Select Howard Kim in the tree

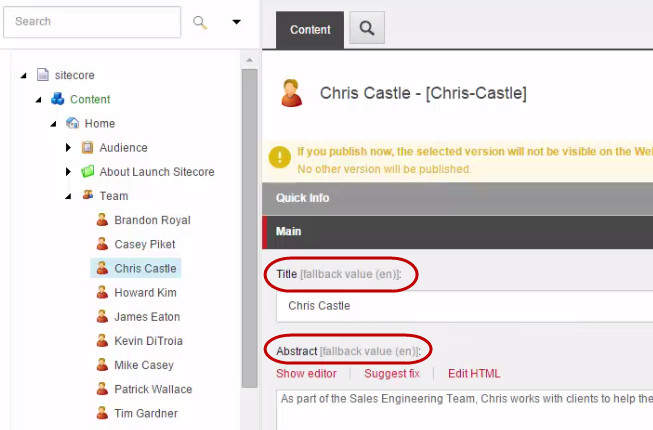pos(146,293)
